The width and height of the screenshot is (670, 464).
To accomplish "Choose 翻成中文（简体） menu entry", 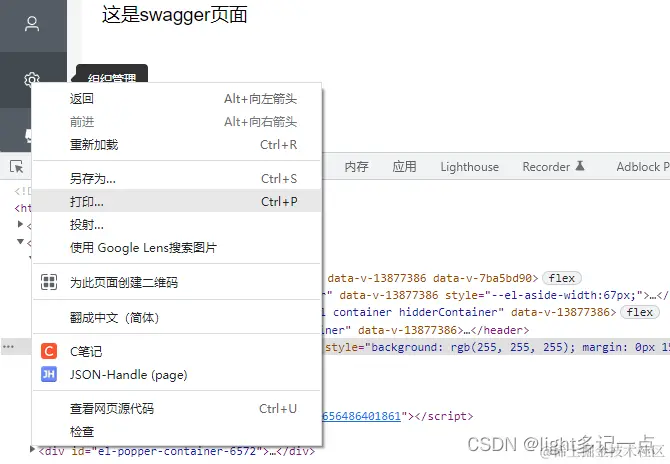I will pyautogui.click(x=177, y=317).
